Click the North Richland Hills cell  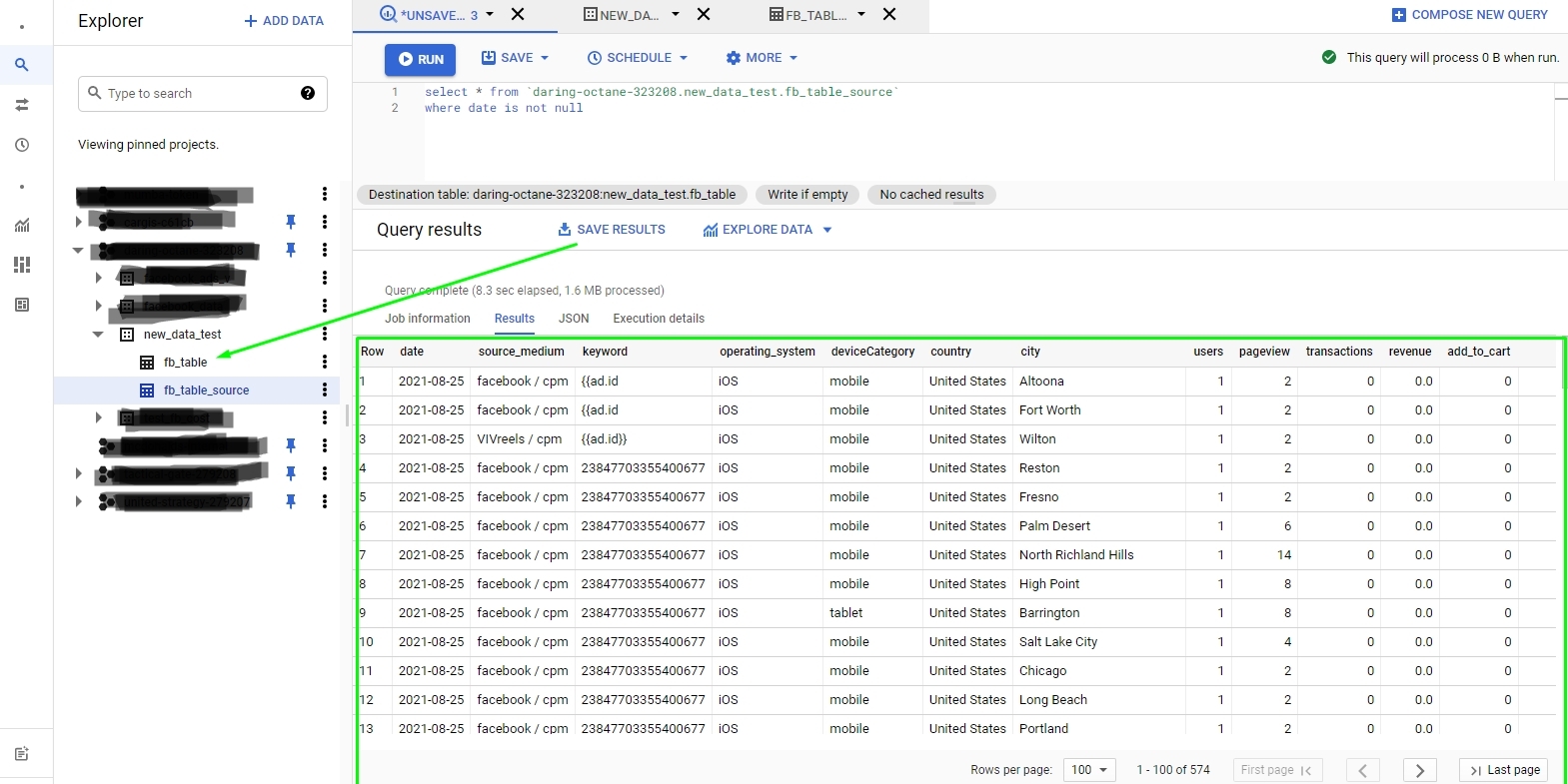(1076, 555)
